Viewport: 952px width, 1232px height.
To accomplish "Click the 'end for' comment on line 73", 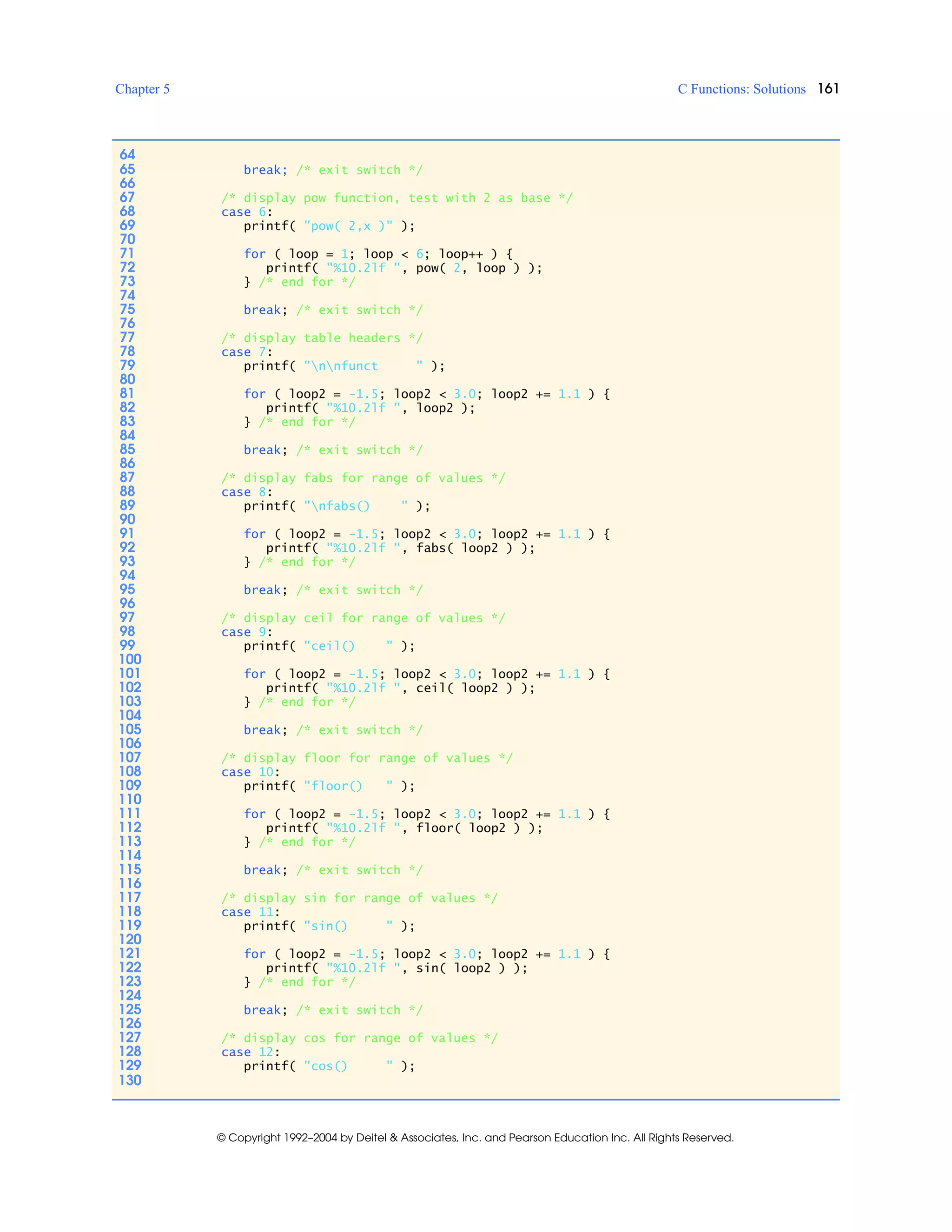I will click(x=307, y=282).
